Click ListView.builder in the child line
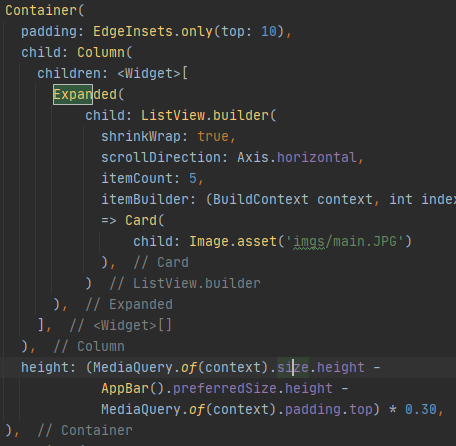This screenshot has width=456, height=446. pyautogui.click(x=205, y=115)
